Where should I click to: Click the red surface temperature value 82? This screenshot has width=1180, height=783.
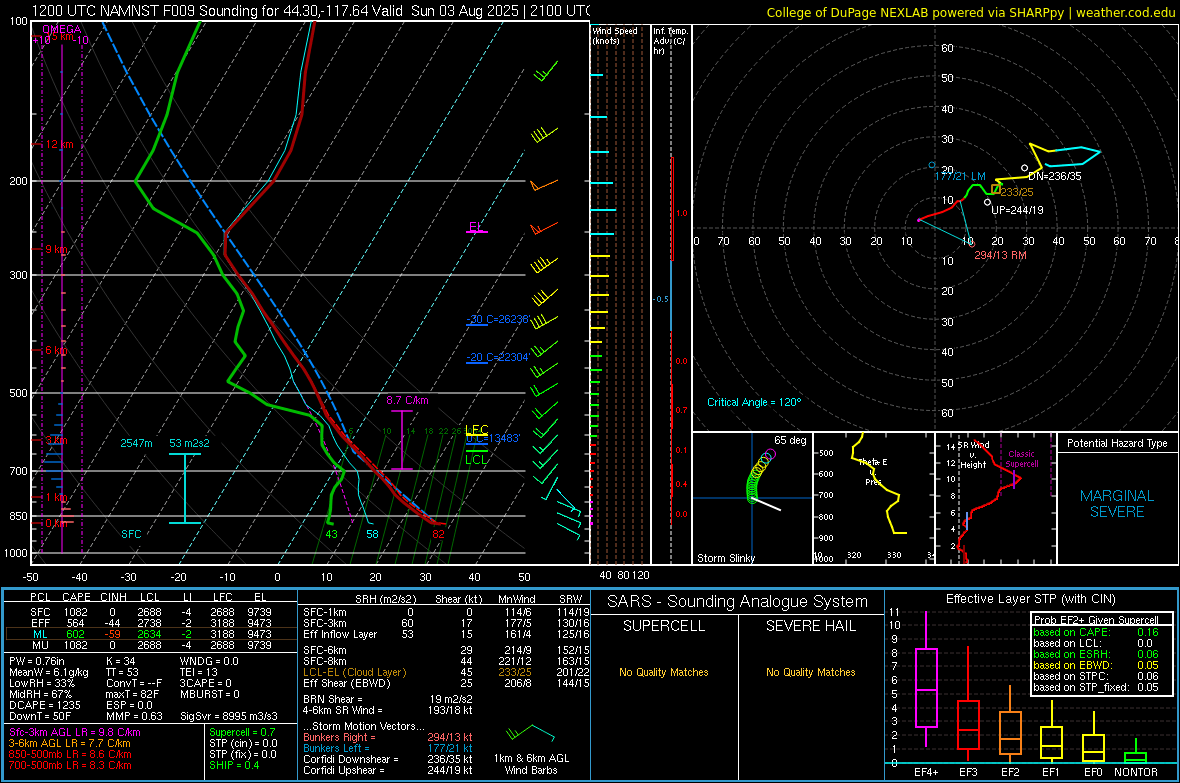(x=438, y=534)
